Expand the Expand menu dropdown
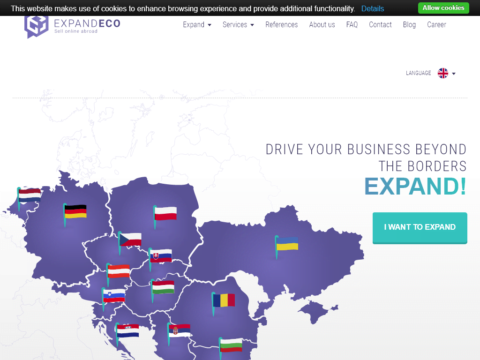Image resolution: width=480 pixels, height=360 pixels. (x=197, y=25)
